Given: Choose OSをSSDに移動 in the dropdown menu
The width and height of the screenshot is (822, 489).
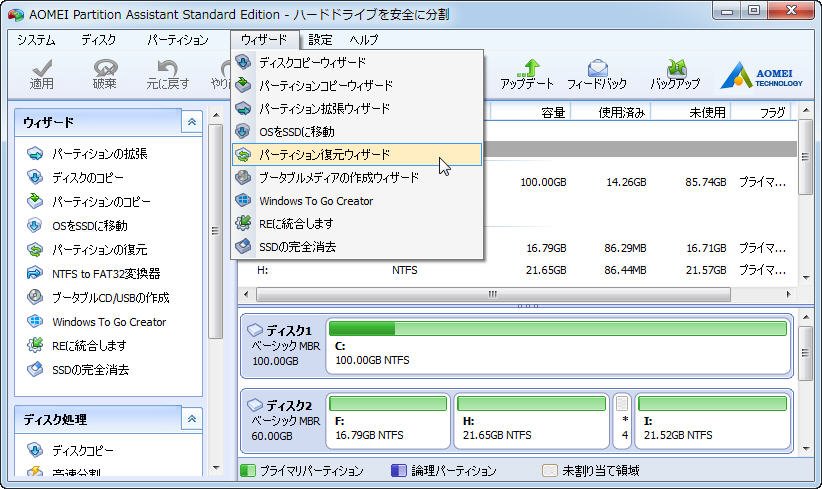Looking at the screenshot, I should 356,132.
